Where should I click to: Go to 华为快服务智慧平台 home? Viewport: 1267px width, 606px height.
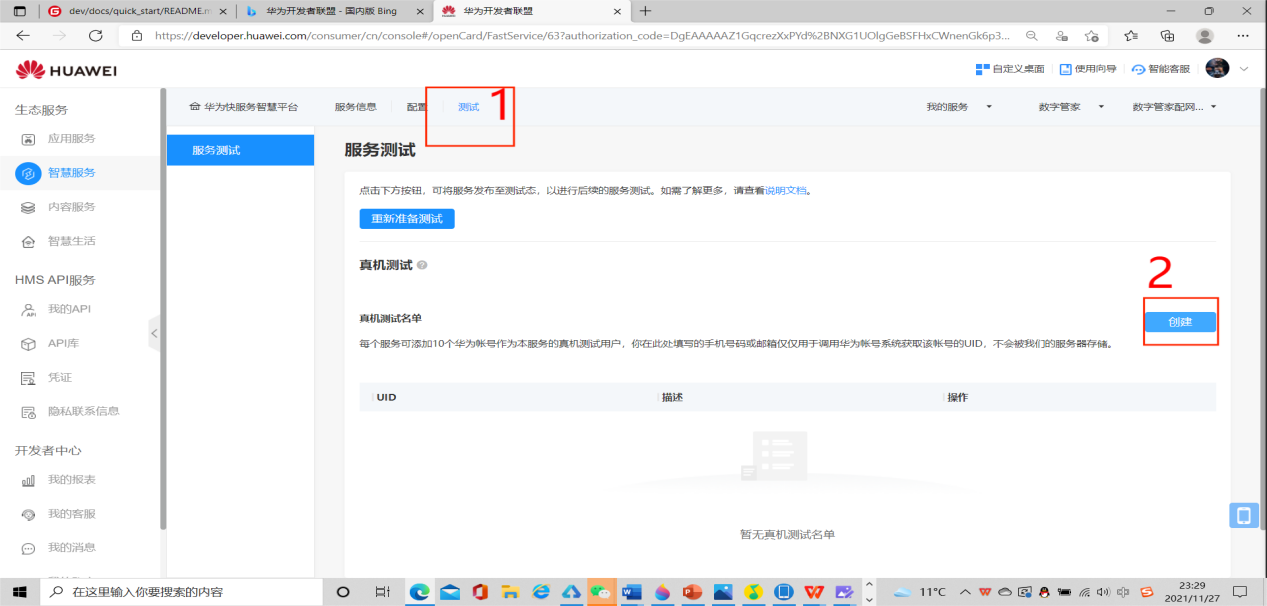(x=243, y=107)
